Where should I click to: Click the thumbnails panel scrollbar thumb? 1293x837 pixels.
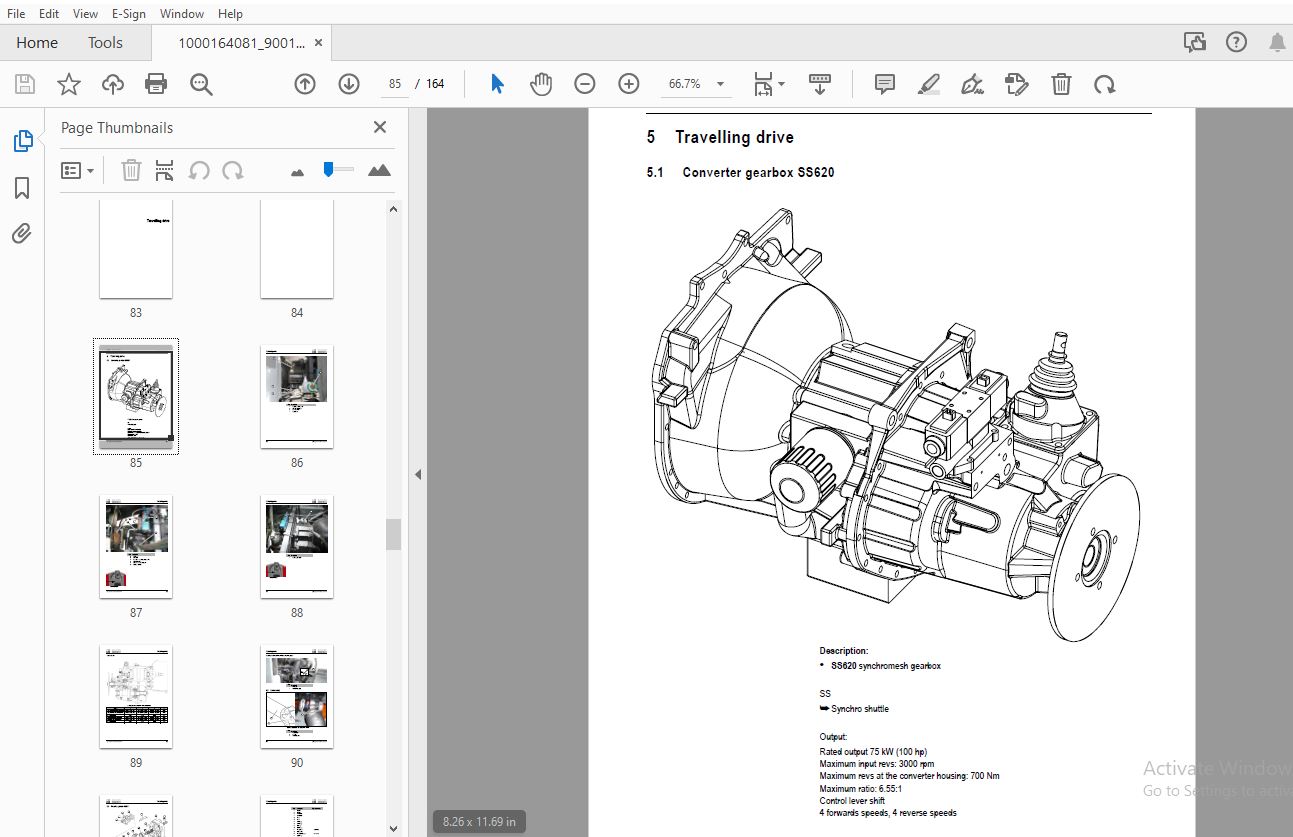pos(393,534)
